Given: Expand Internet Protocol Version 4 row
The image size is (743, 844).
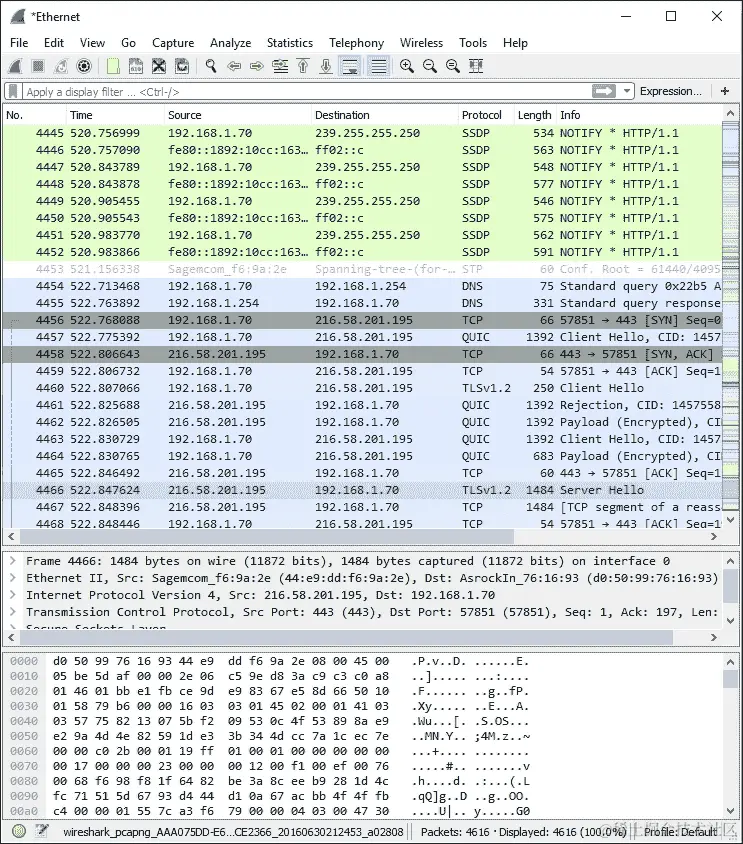Looking at the screenshot, I should (12, 595).
